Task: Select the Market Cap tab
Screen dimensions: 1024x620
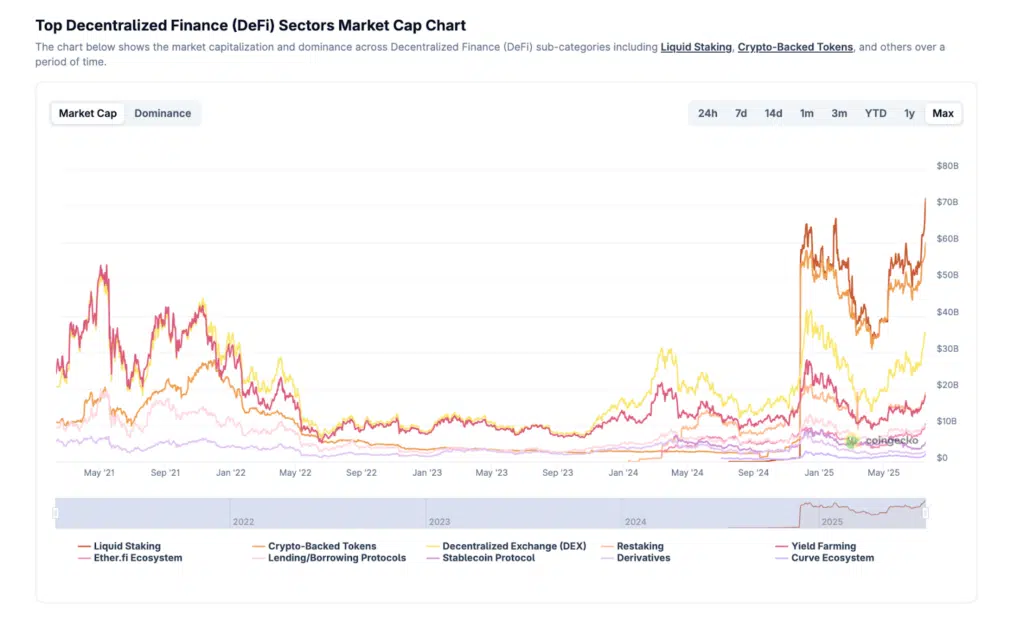Action: tap(88, 113)
